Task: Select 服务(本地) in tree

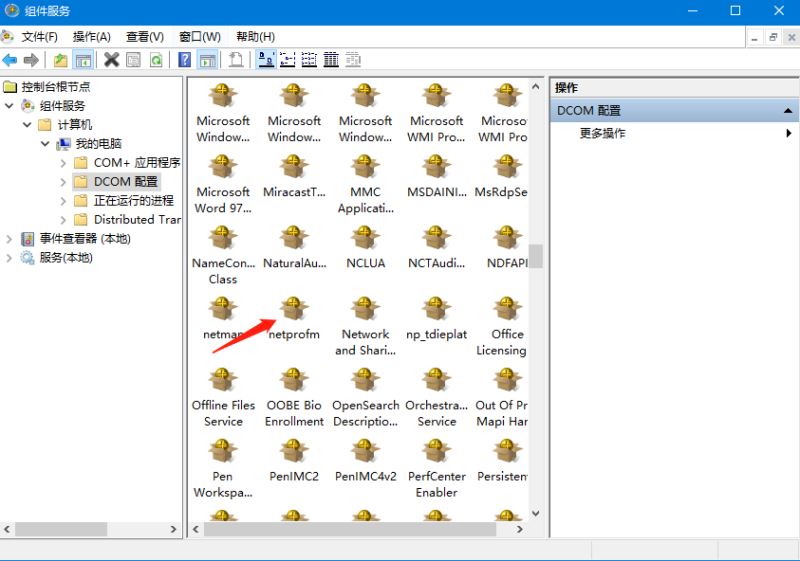Action: [66, 258]
